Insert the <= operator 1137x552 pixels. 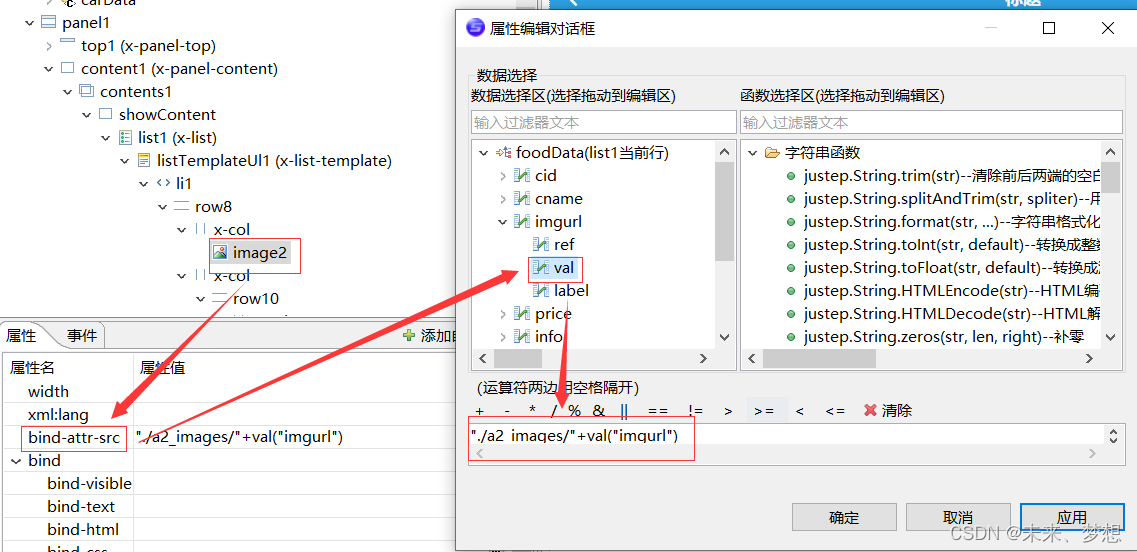coord(835,411)
